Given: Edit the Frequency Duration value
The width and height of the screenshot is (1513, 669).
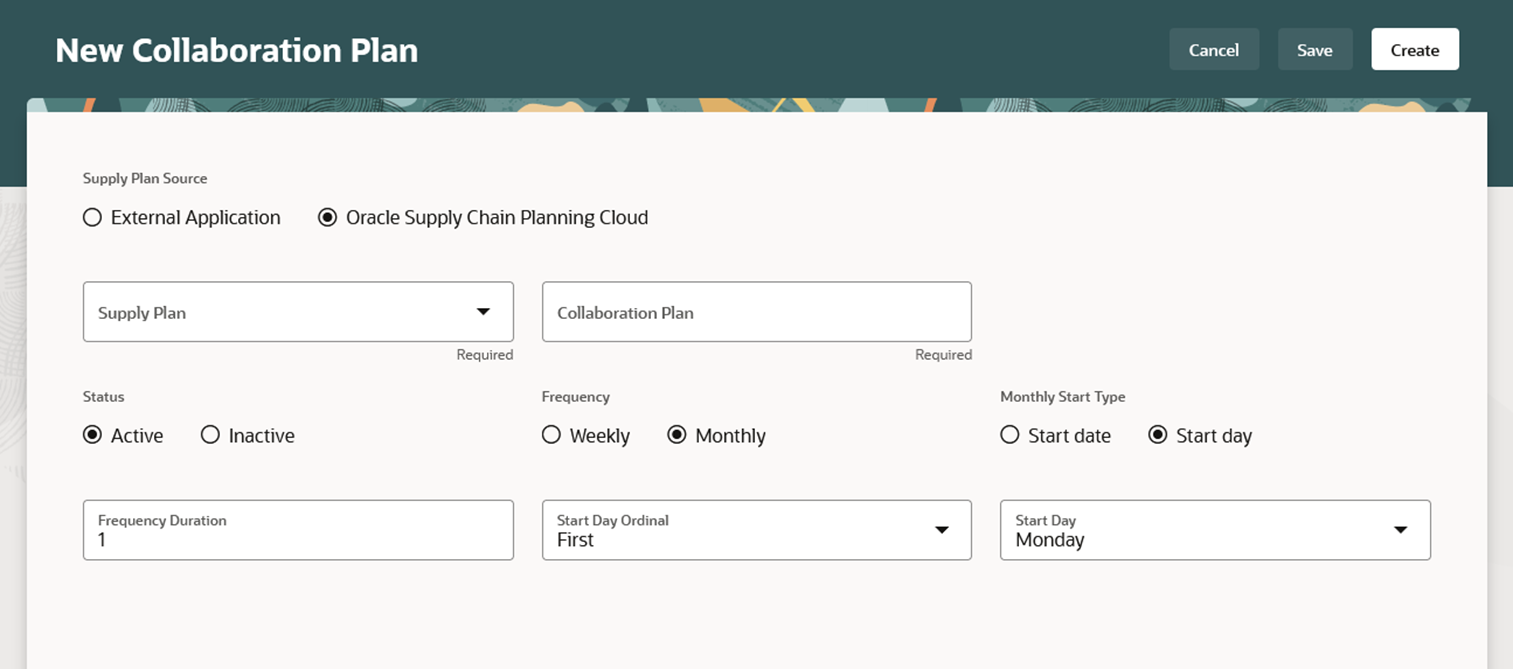Looking at the screenshot, I should 297,537.
